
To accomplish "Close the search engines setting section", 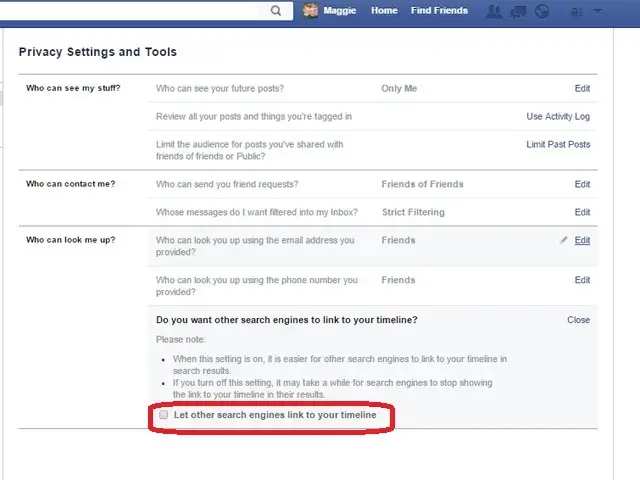I will 578,321.
